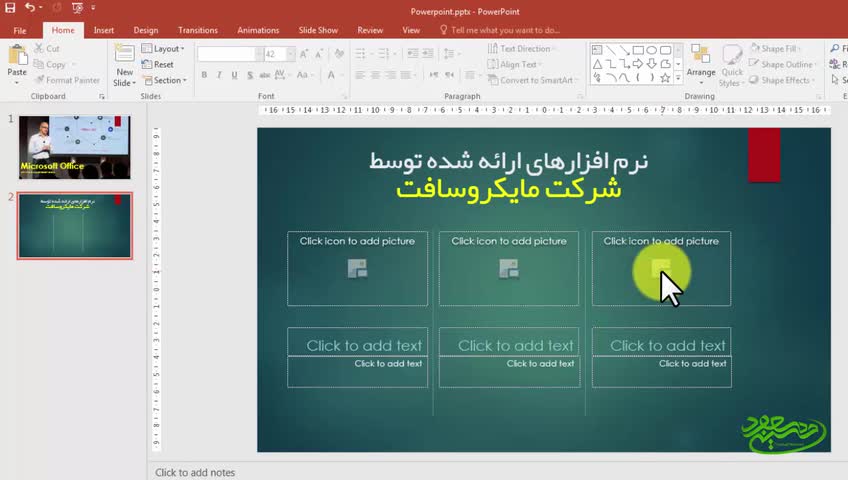Select the Oval shape in gallery
848x480 pixels.
[652, 50]
